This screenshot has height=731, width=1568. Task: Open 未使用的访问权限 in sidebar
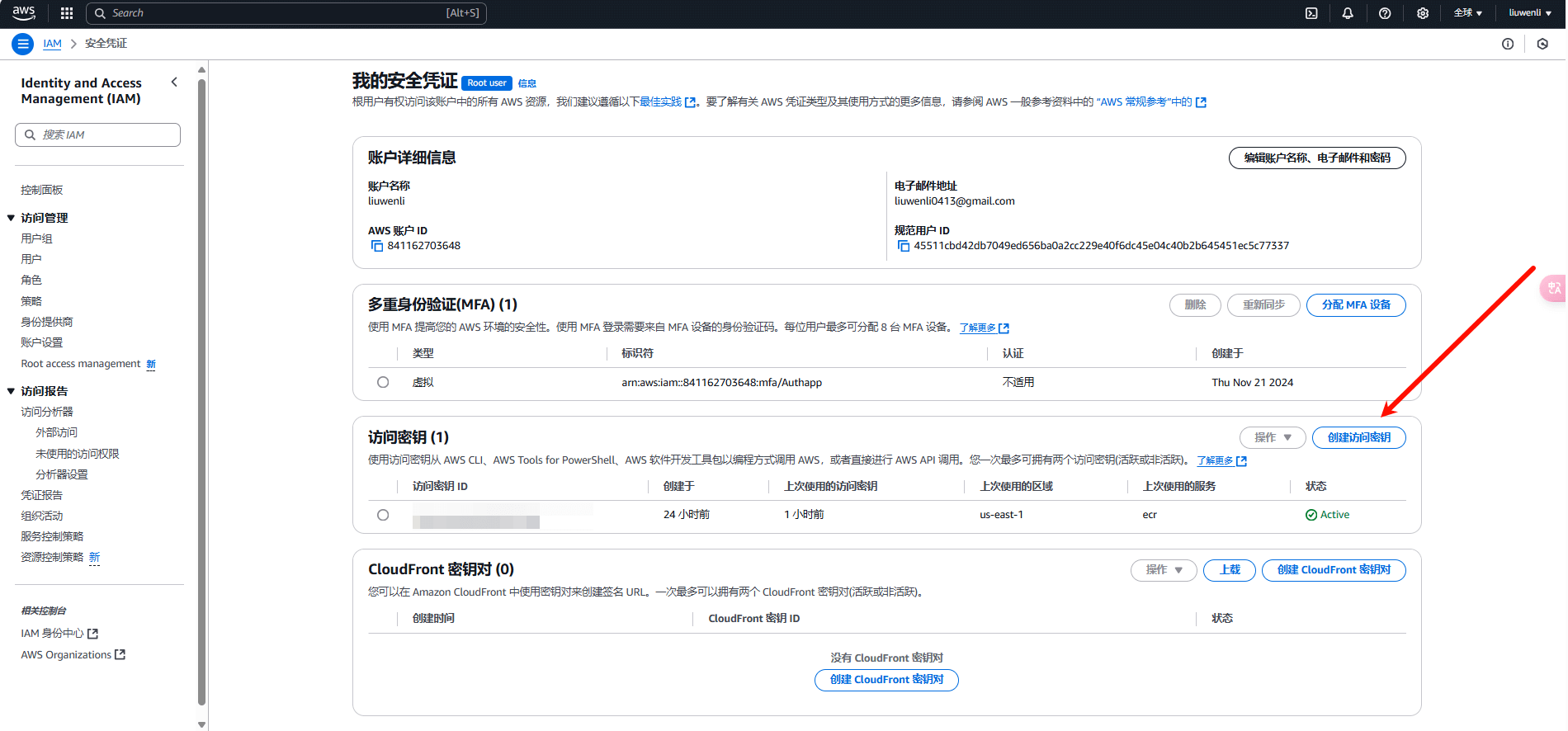[x=78, y=454]
